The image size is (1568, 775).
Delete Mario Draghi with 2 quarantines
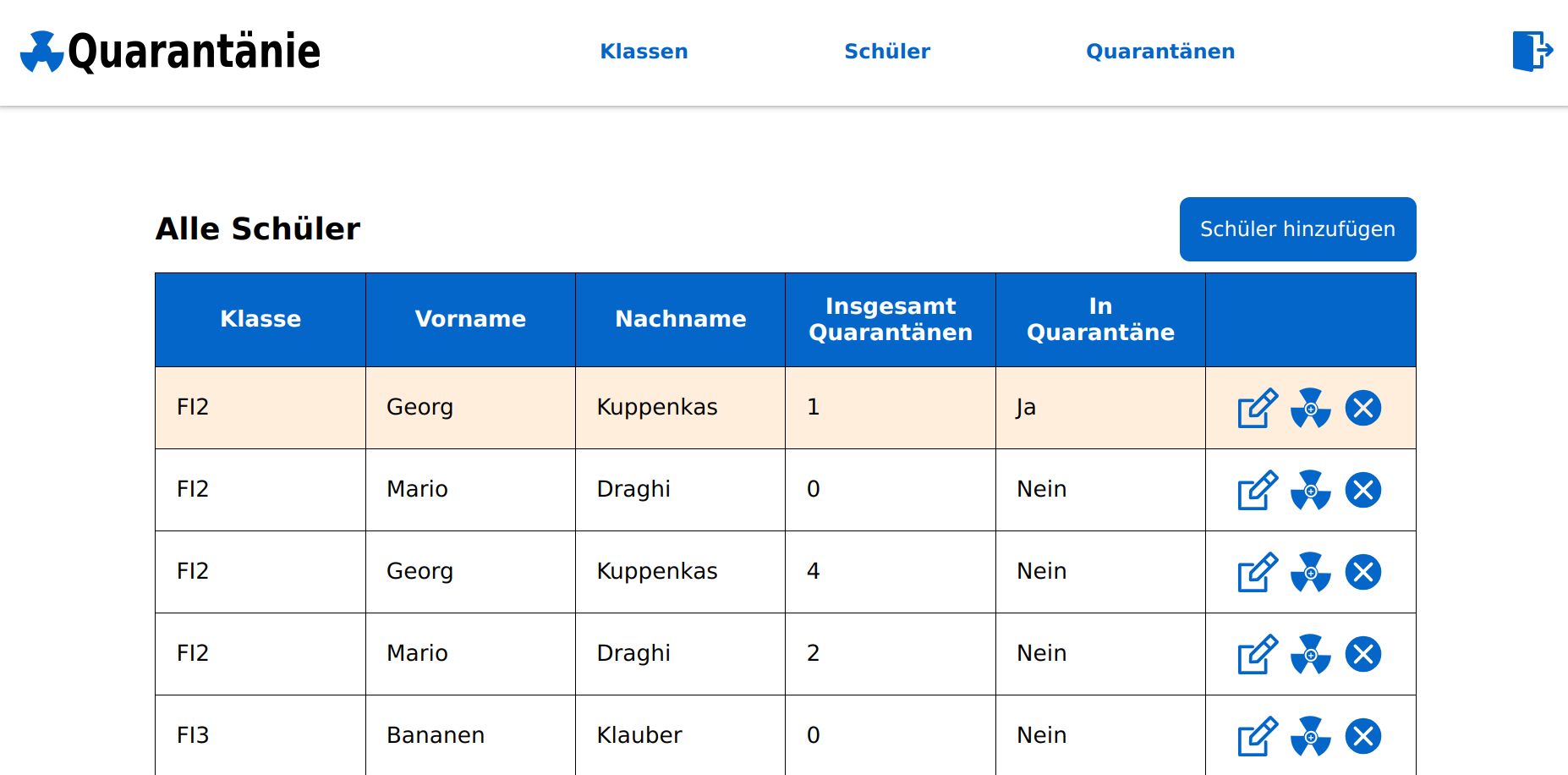1362,654
